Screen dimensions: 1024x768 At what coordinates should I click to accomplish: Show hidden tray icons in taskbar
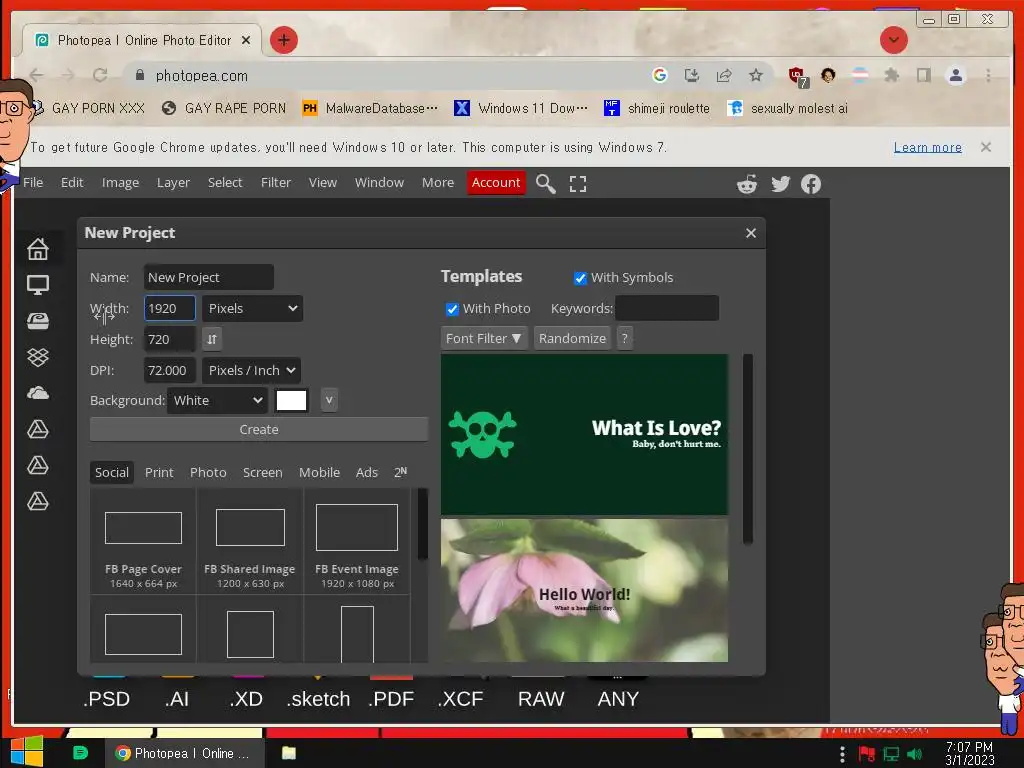(842, 754)
